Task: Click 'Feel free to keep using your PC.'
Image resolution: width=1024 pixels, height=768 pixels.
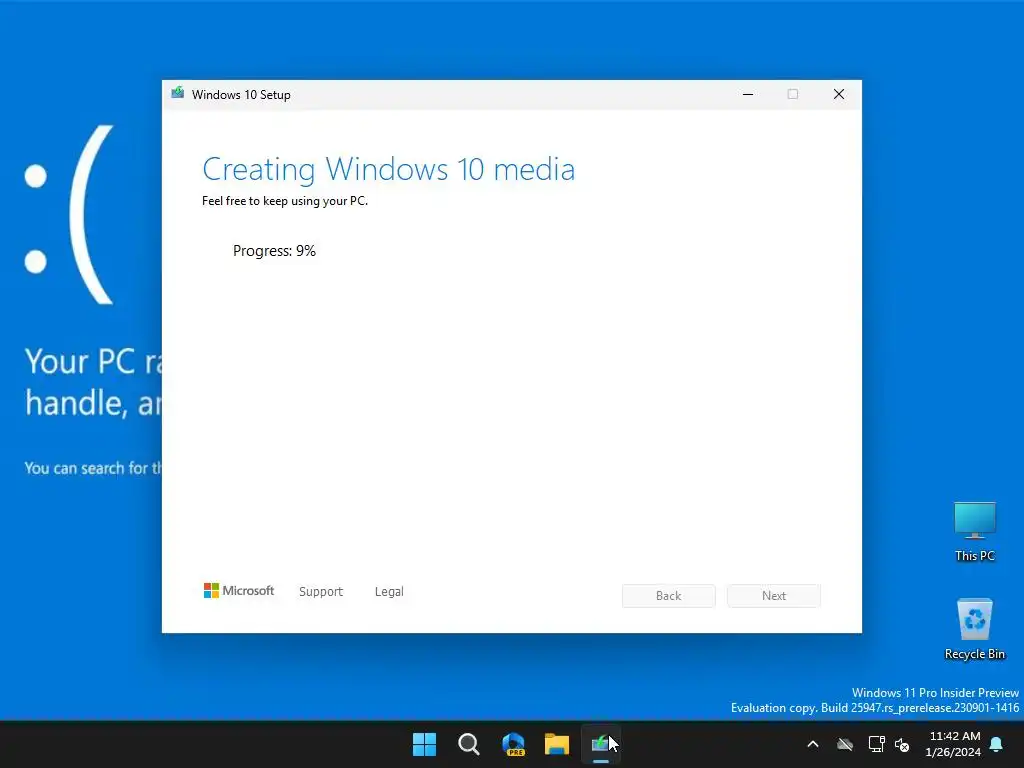Action: pyautogui.click(x=285, y=201)
